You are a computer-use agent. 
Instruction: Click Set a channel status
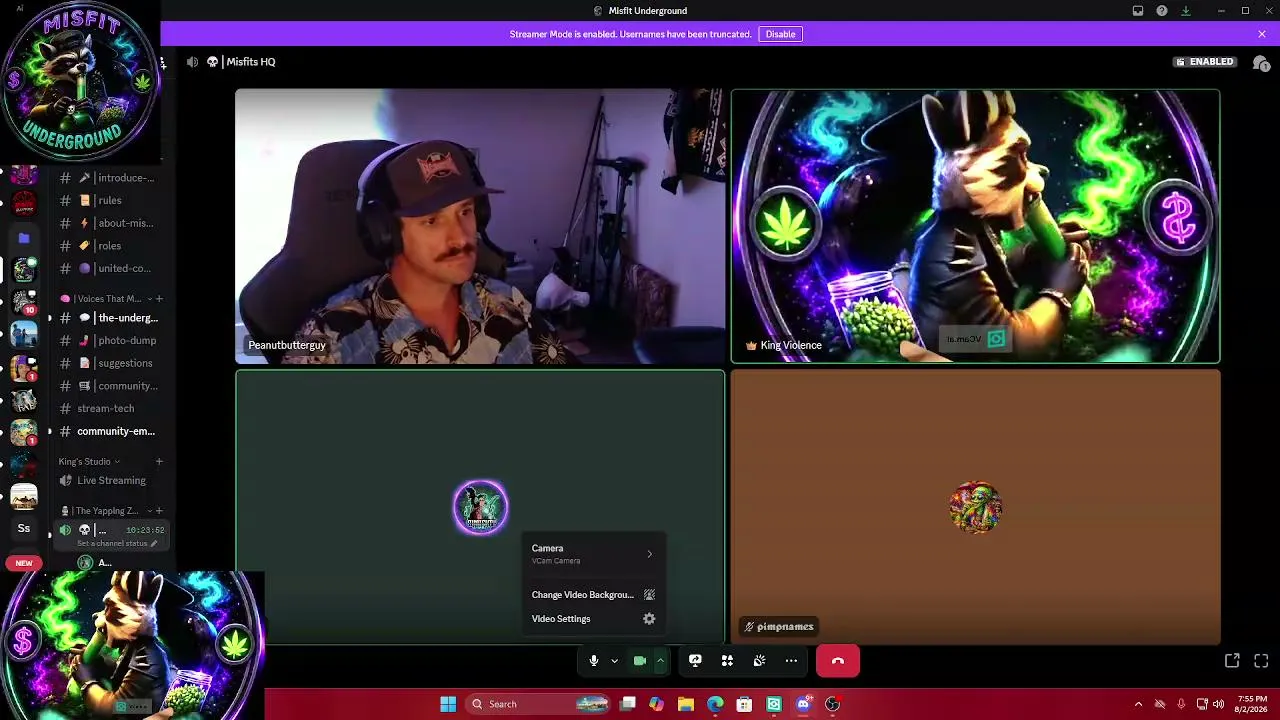(x=117, y=544)
